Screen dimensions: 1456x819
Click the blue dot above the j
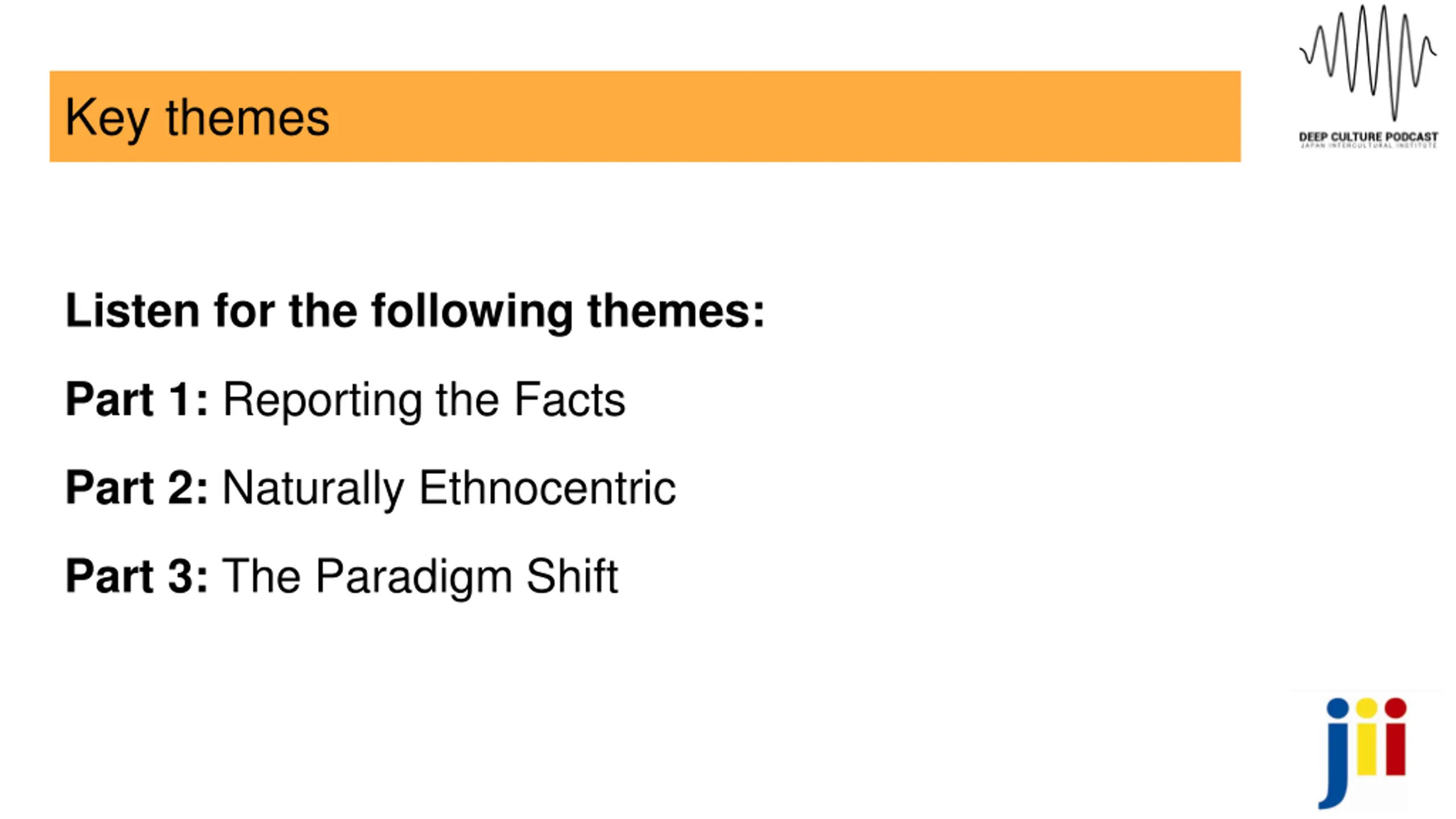pyautogui.click(x=1338, y=708)
